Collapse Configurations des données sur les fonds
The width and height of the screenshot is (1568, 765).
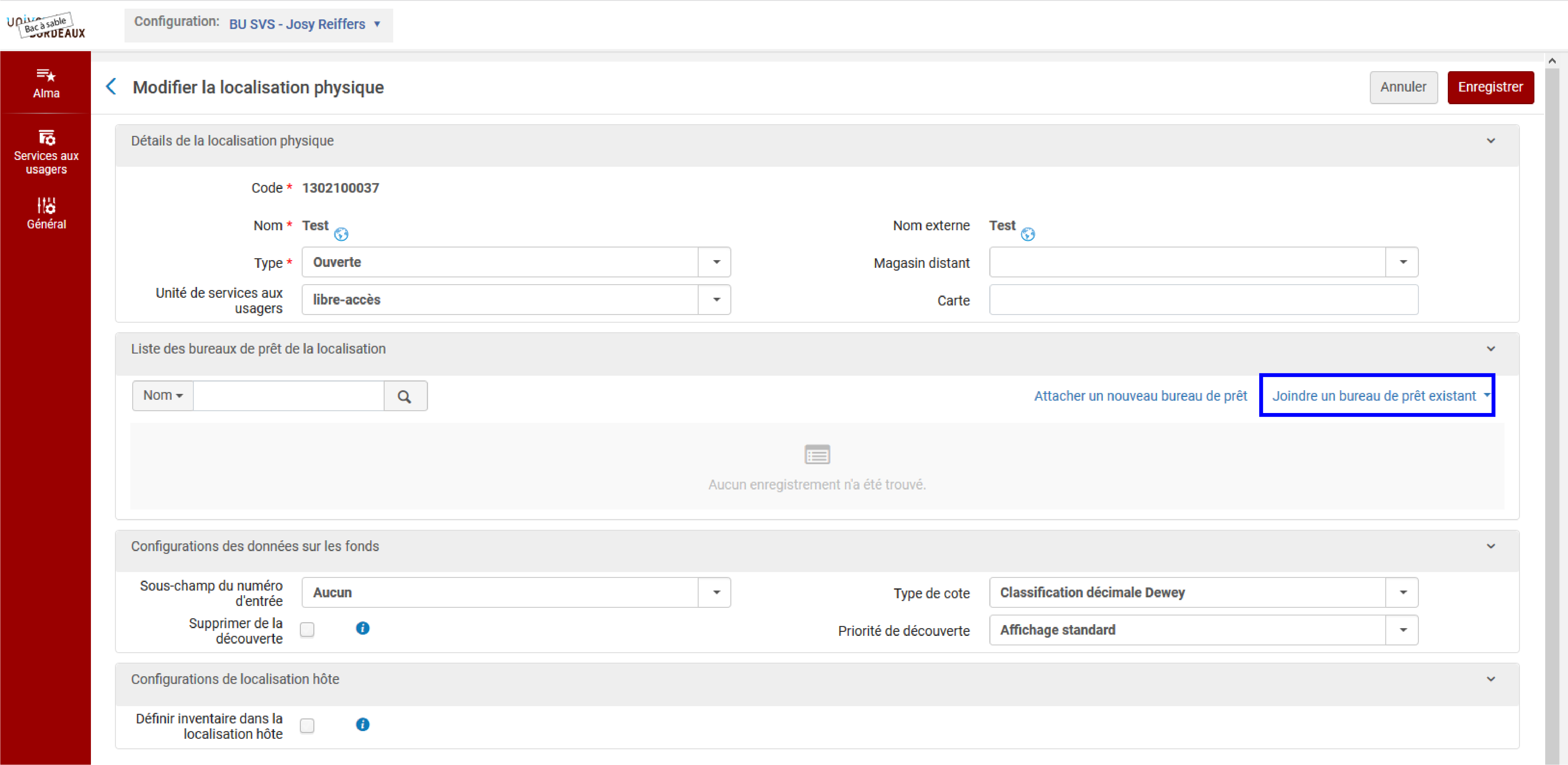coord(1491,546)
